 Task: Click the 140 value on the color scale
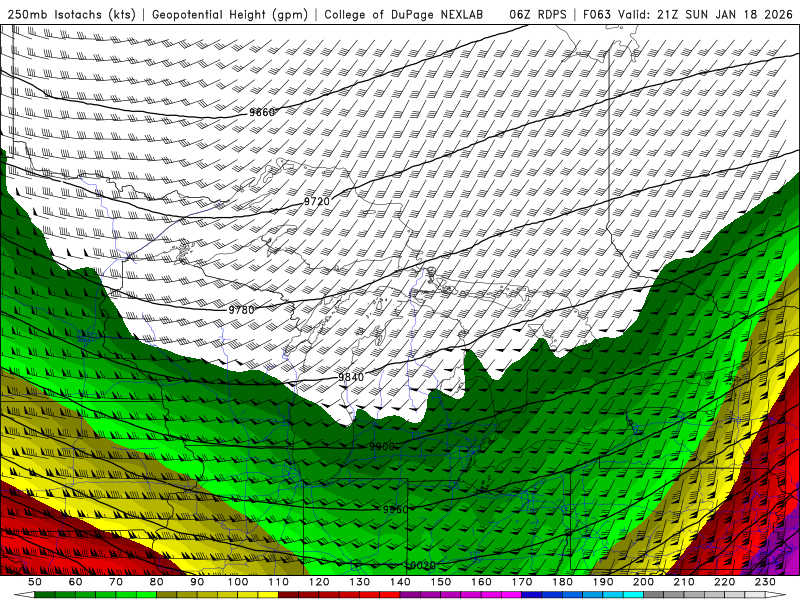(400, 582)
